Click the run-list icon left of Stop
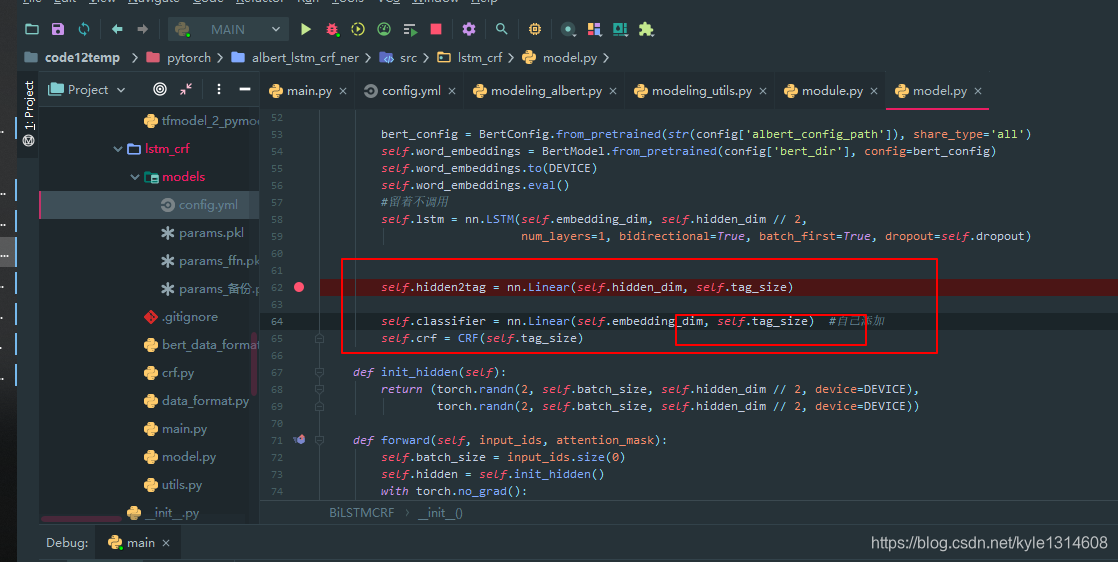Viewport: 1118px width, 562px height. 410,29
